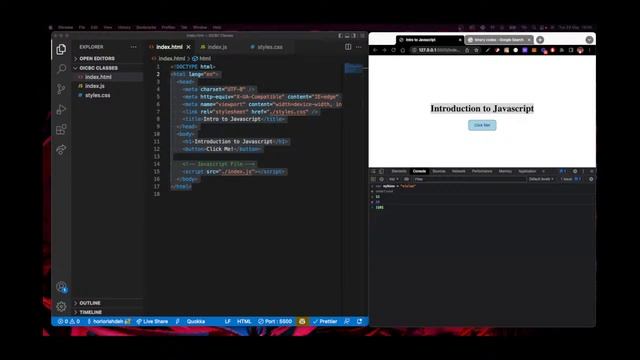
Task: Switch to the DevTools Application tab
Action: point(527,171)
